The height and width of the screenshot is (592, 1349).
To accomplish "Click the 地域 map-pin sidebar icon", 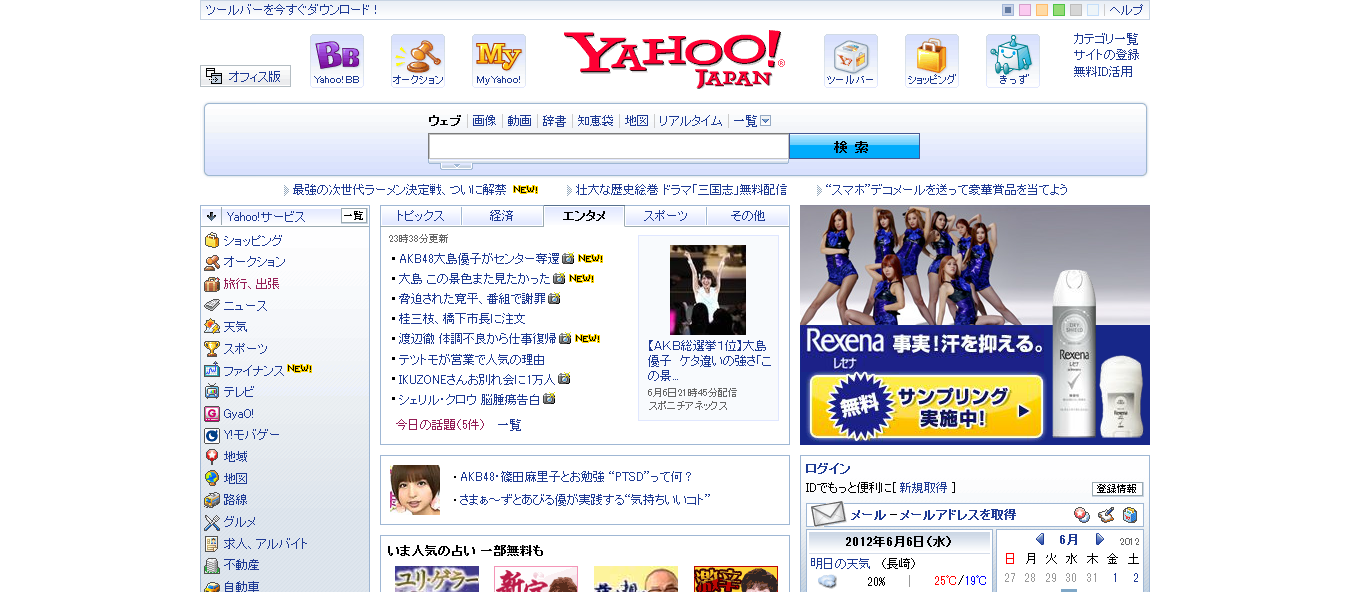I will [212, 457].
